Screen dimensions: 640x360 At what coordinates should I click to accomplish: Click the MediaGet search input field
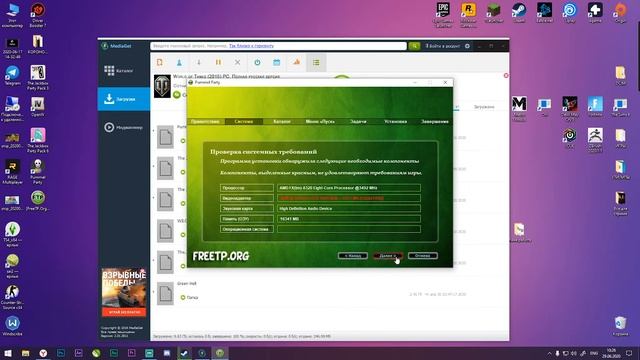(278, 46)
